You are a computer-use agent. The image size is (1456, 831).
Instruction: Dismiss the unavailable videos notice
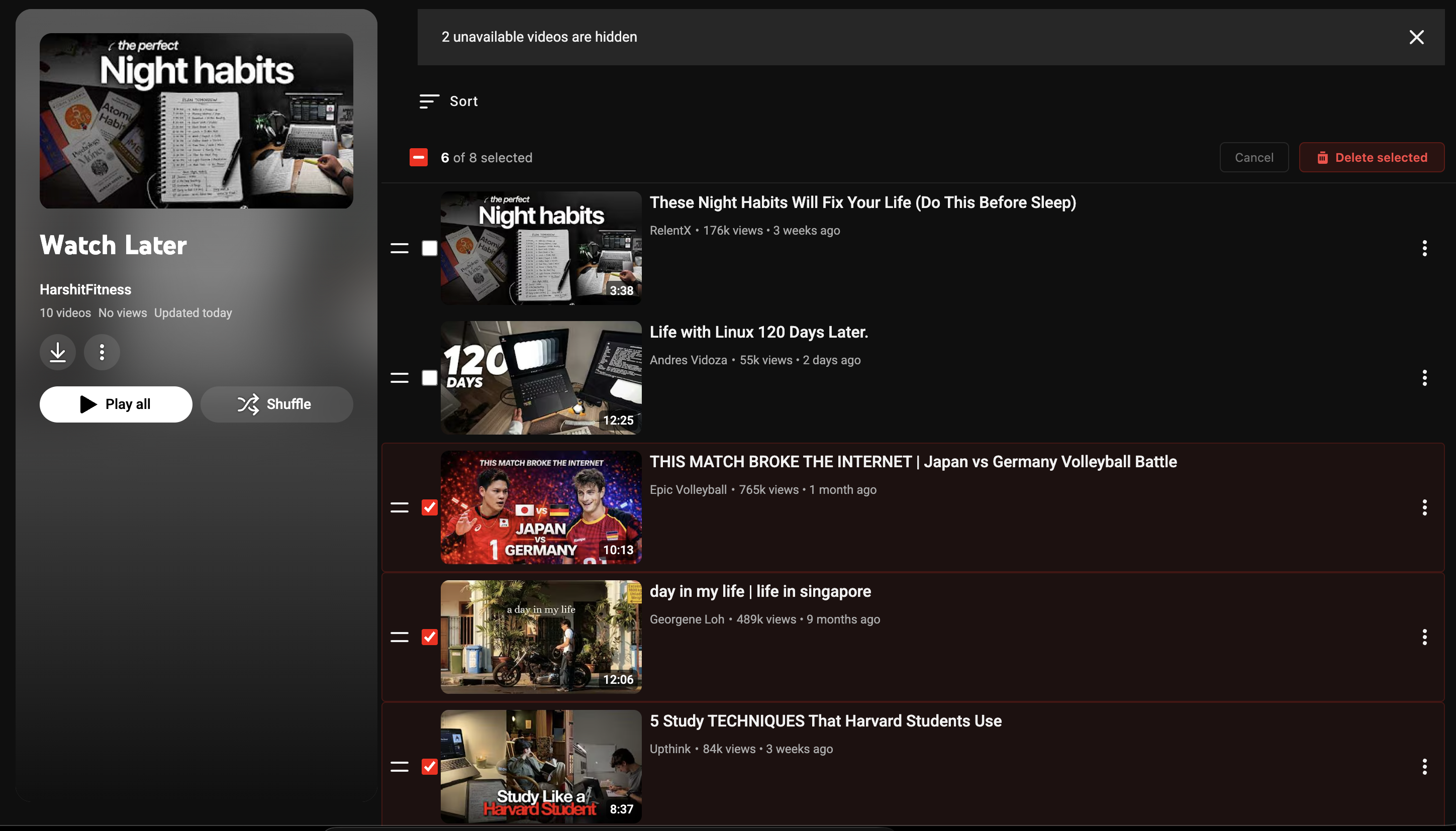point(1416,37)
